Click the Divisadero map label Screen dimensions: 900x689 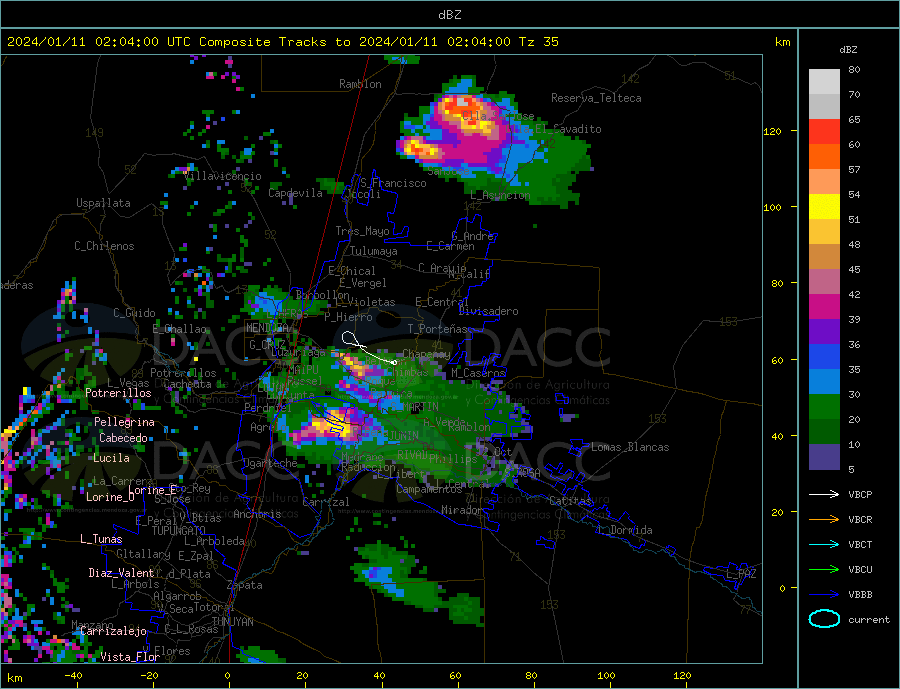tap(488, 311)
